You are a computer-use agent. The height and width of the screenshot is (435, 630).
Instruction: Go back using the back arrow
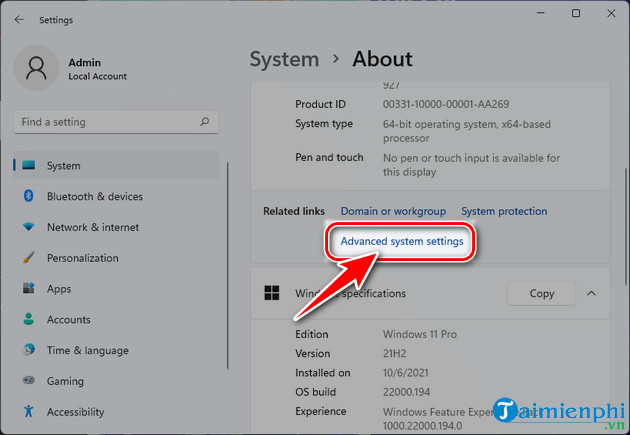(x=19, y=20)
